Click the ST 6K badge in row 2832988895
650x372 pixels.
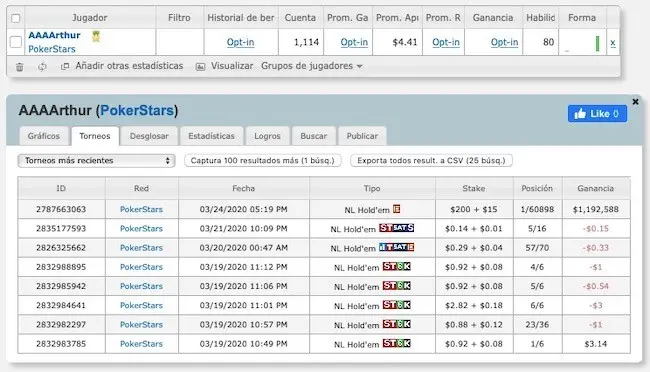[397, 266]
